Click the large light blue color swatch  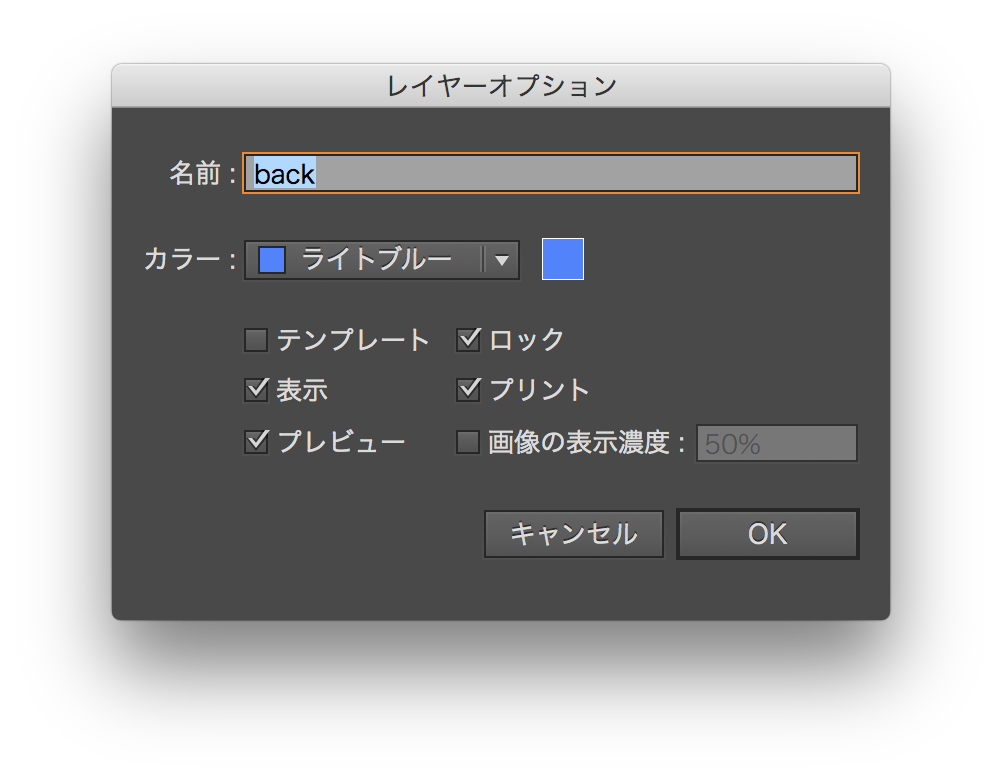point(562,259)
